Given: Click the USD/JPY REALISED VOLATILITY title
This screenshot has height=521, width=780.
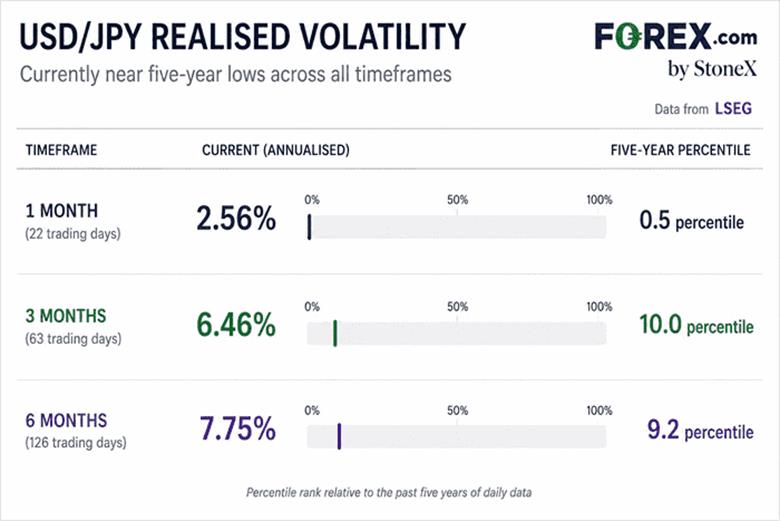Looking at the screenshot, I should (243, 37).
